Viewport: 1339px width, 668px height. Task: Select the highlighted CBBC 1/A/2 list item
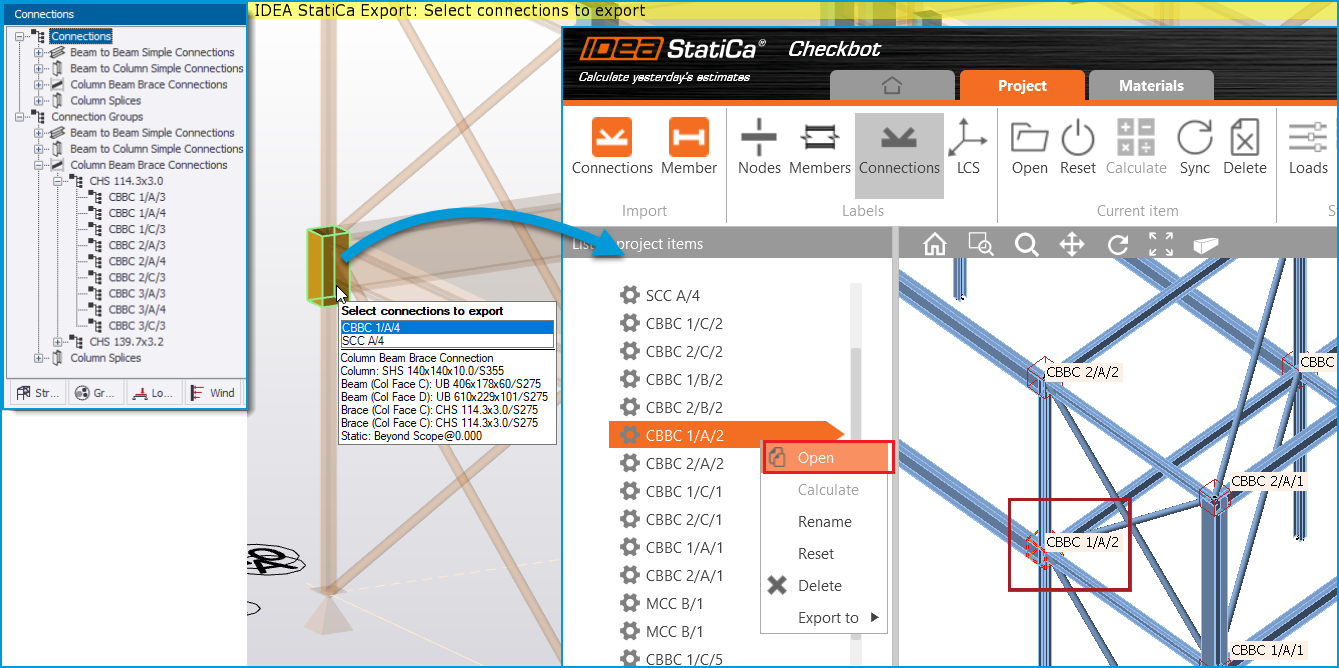click(x=726, y=435)
